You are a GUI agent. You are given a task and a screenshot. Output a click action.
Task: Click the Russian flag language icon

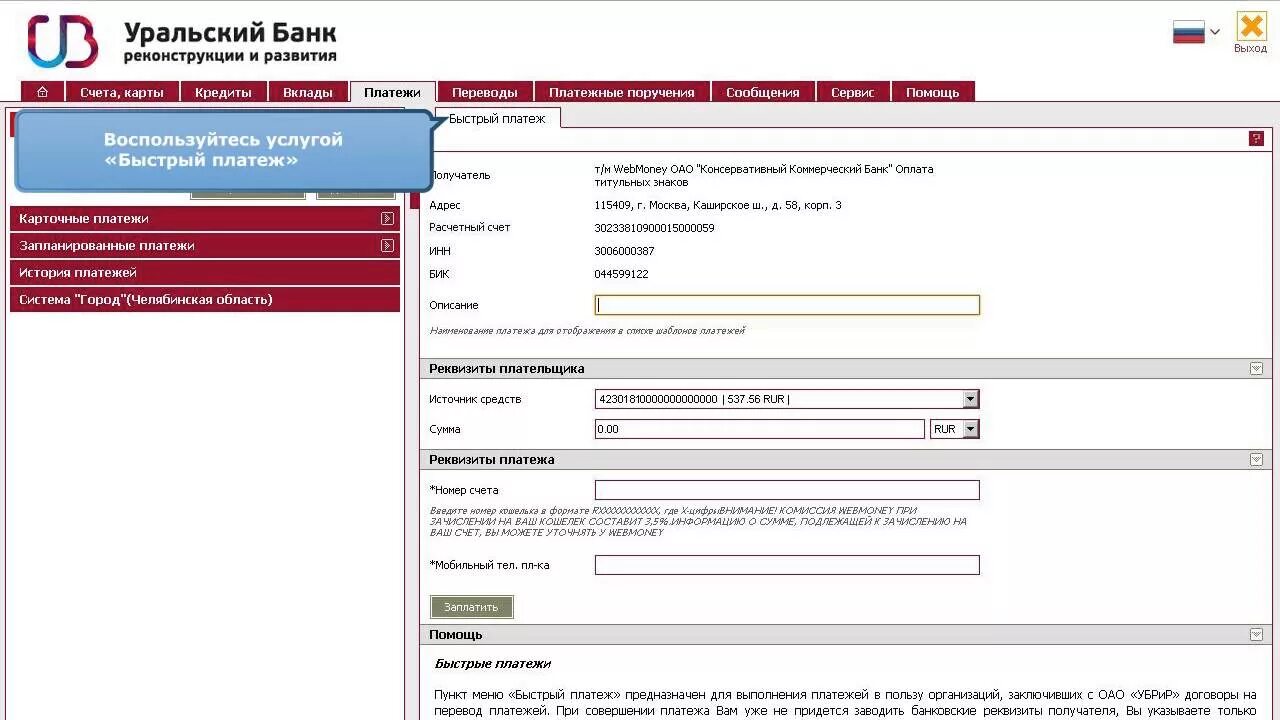click(x=1188, y=32)
